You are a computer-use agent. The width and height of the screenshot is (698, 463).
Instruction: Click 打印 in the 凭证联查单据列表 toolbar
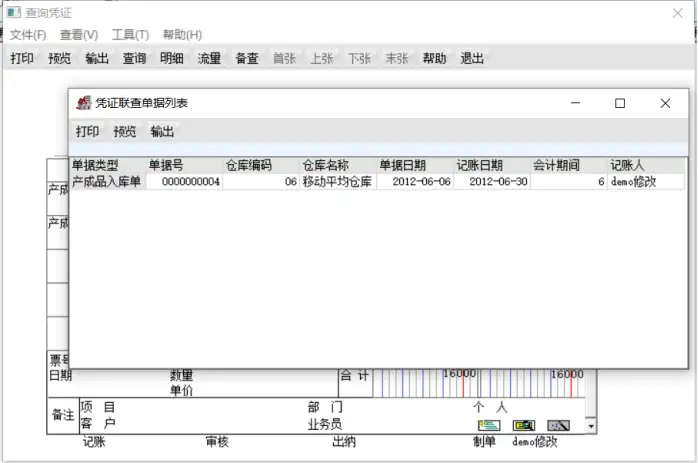pyautogui.click(x=87, y=131)
